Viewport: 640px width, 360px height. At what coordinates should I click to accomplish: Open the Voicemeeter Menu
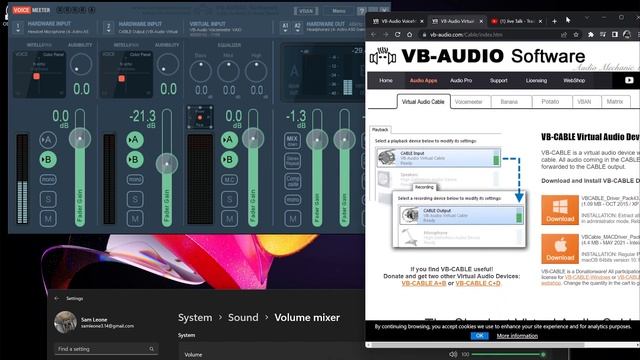(x=339, y=11)
